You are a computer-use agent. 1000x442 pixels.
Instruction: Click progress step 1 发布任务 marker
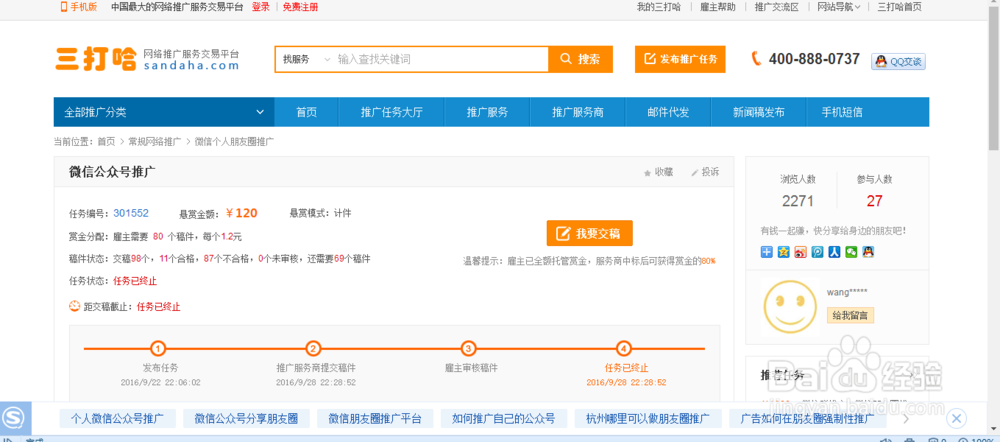[158, 349]
